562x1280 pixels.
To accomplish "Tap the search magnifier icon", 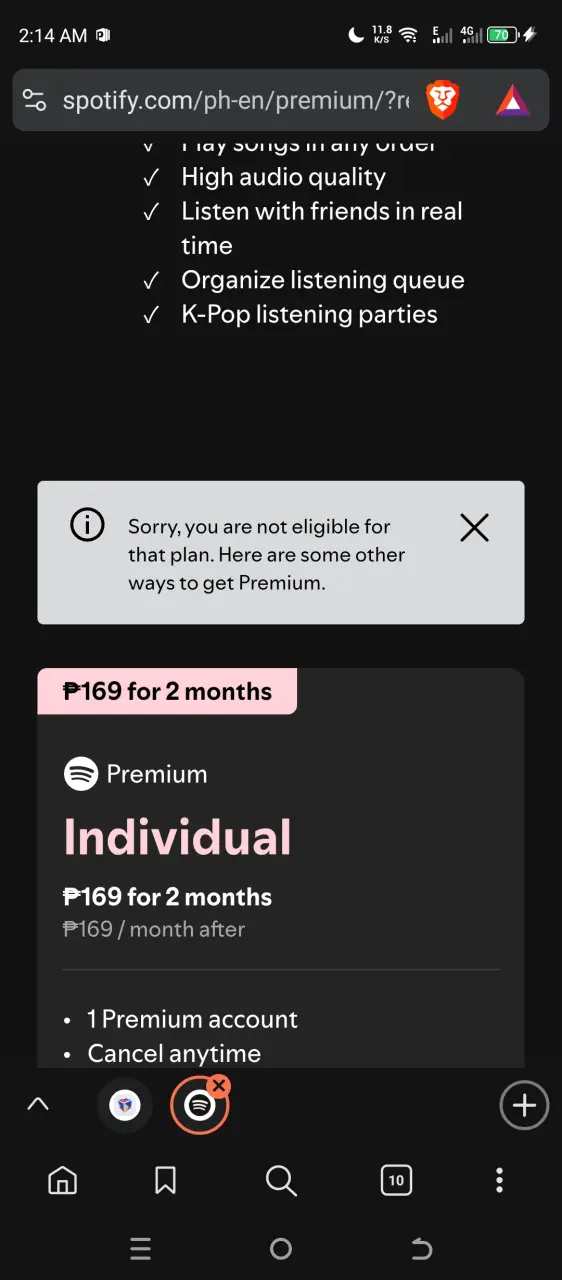I will [281, 1181].
